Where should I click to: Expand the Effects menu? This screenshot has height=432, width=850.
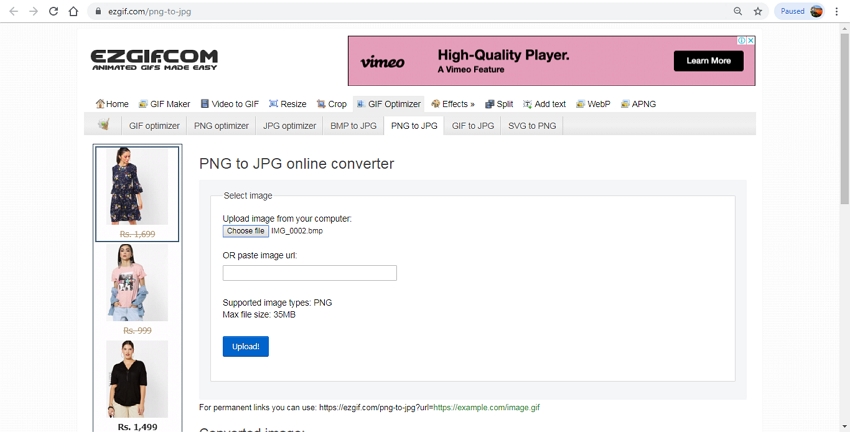click(x=453, y=104)
